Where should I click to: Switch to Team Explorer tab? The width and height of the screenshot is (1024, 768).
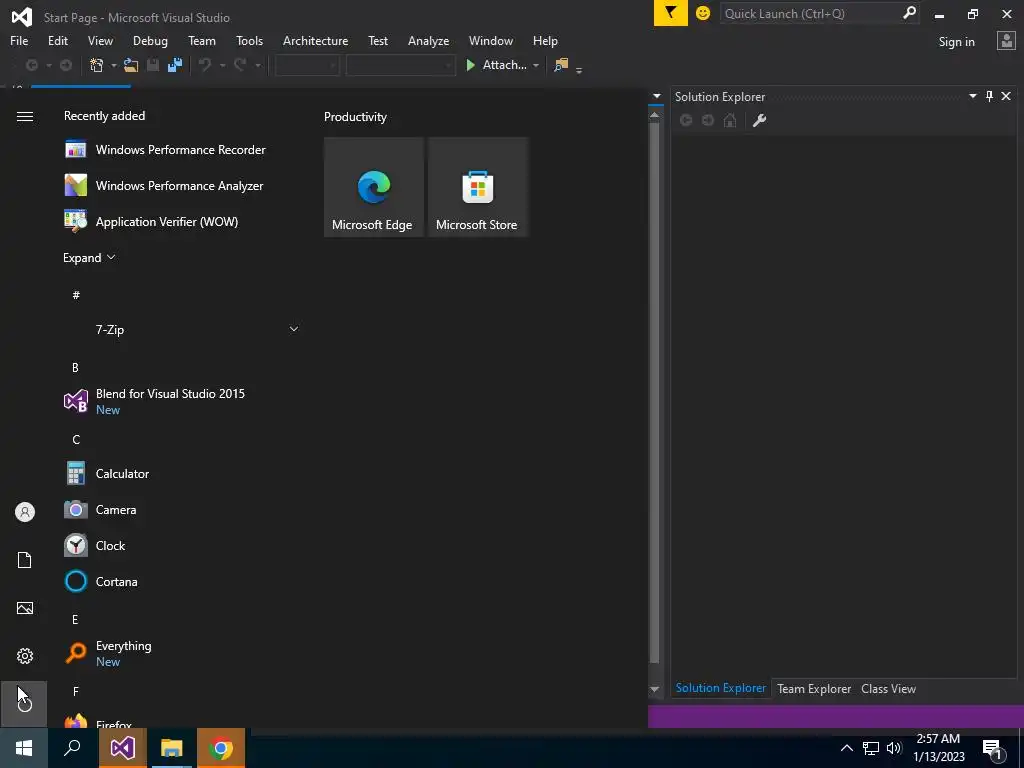(x=814, y=688)
